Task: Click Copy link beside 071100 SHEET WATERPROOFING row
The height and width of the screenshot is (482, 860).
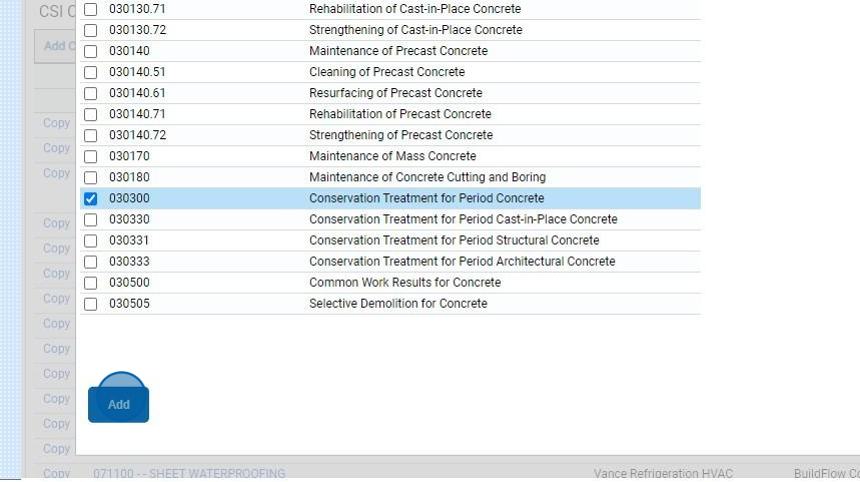Action: tap(56, 473)
